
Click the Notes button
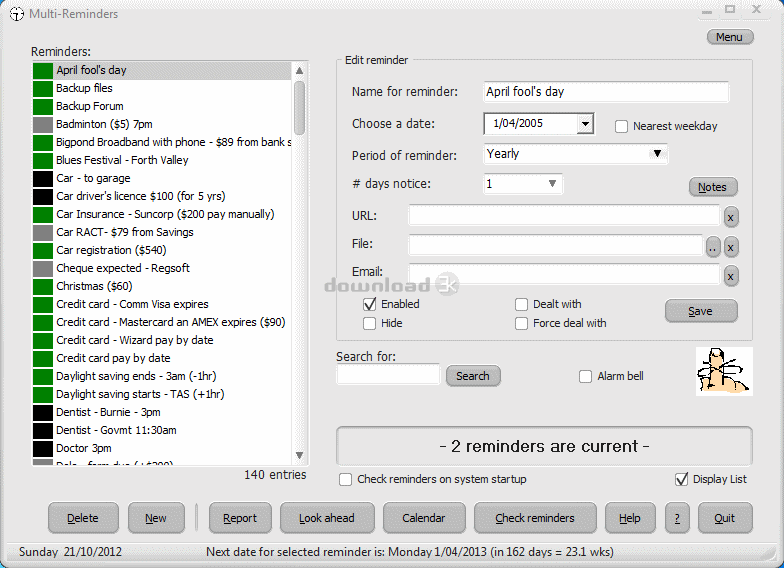(712, 187)
